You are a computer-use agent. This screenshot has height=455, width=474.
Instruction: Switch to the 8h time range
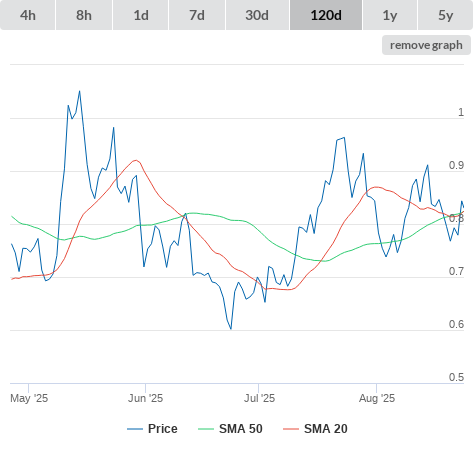coord(84,15)
